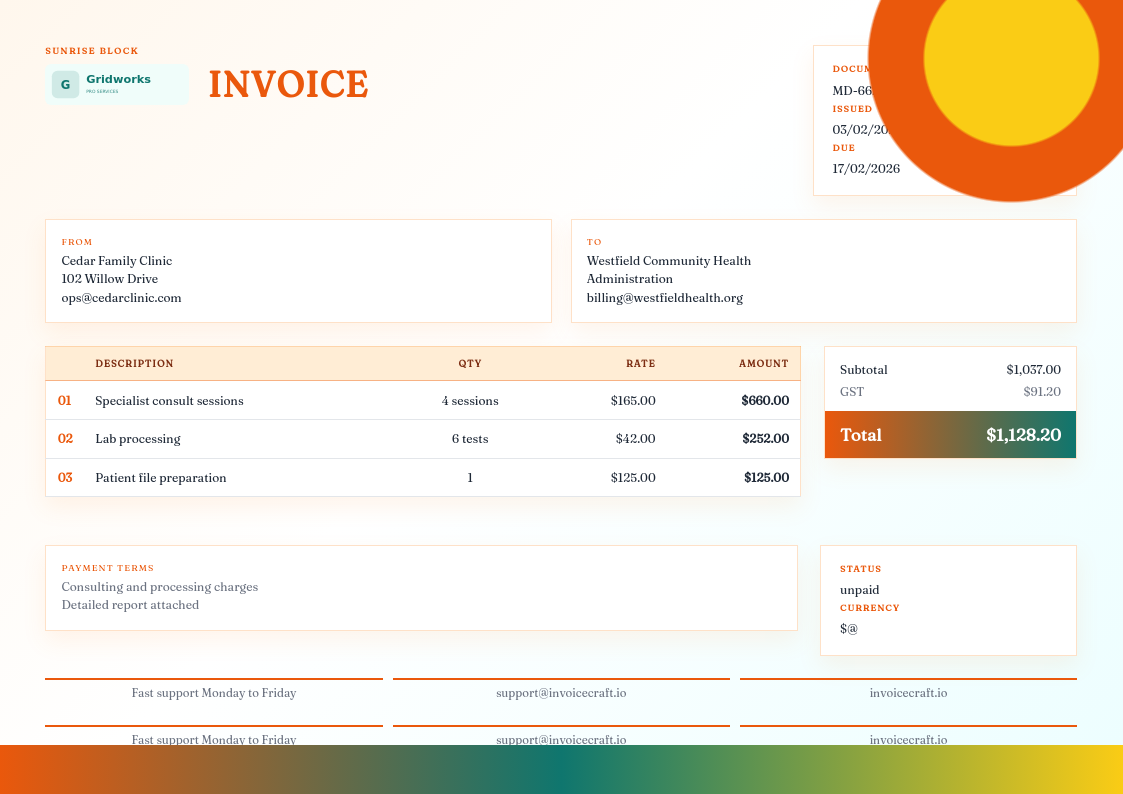The width and height of the screenshot is (1123, 794).
Task: Open the billing@westfieldhealth.org email
Action: coord(665,298)
